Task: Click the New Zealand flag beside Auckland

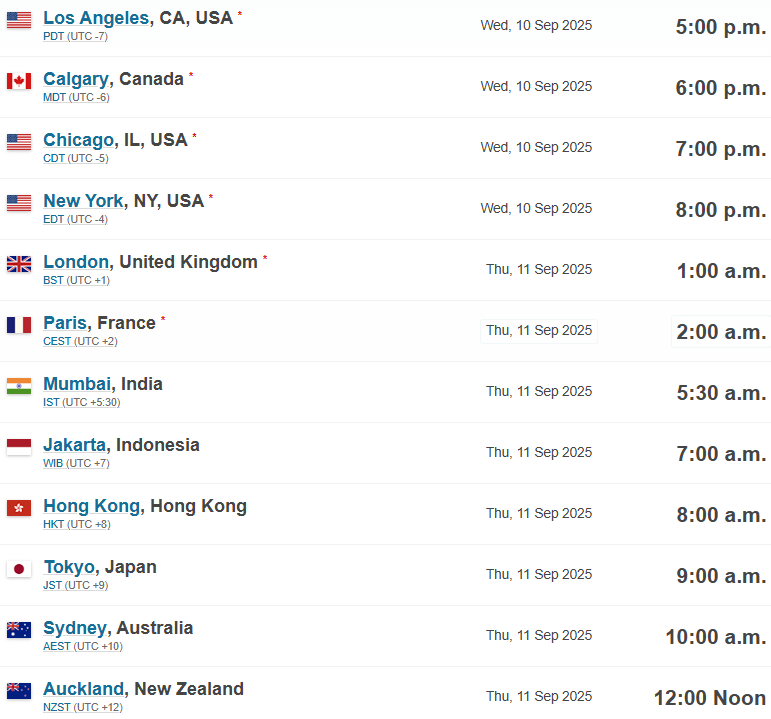Action: pyautogui.click(x=19, y=691)
